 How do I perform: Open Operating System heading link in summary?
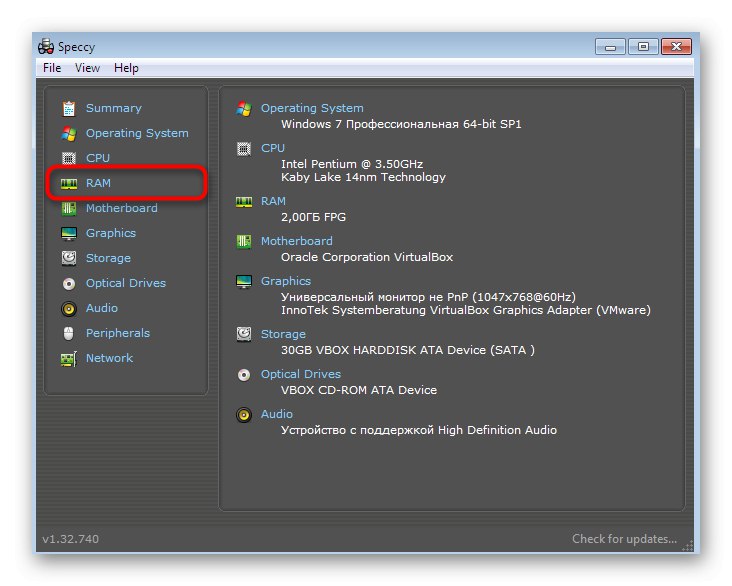[x=312, y=108]
